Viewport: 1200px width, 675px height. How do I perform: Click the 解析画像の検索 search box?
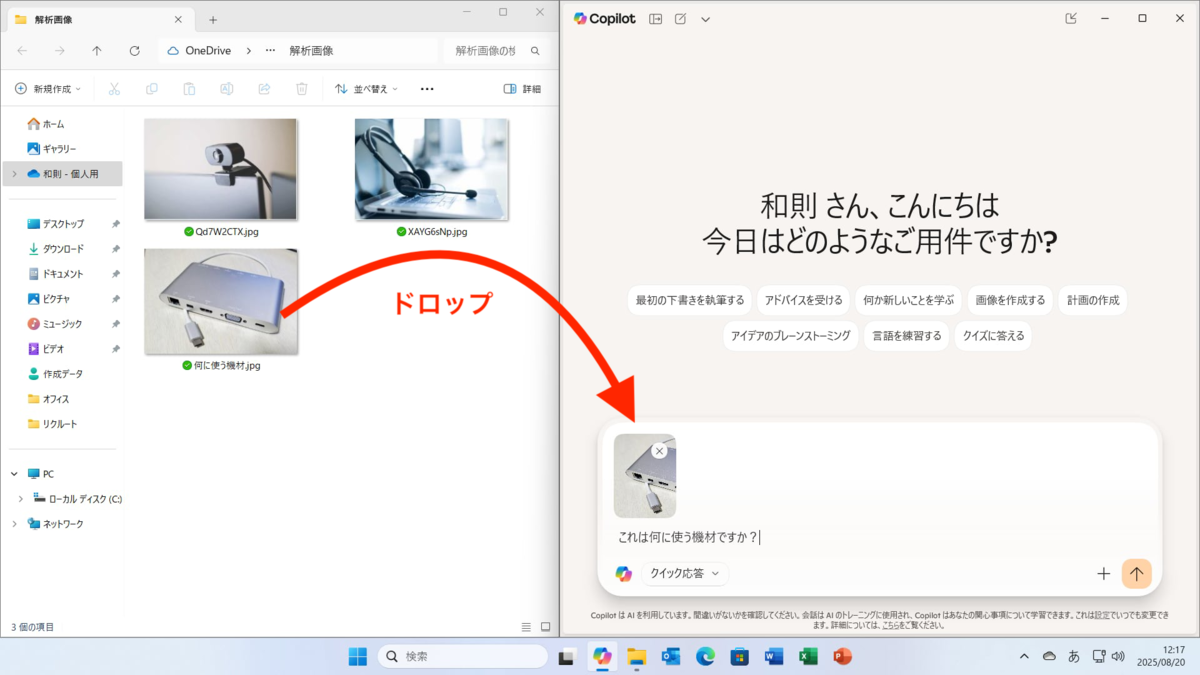coord(497,51)
